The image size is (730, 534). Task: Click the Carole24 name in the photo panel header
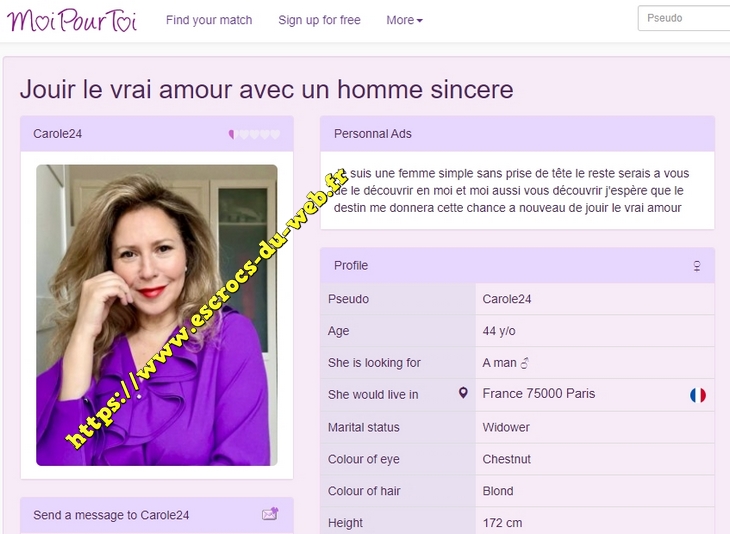pos(57,134)
